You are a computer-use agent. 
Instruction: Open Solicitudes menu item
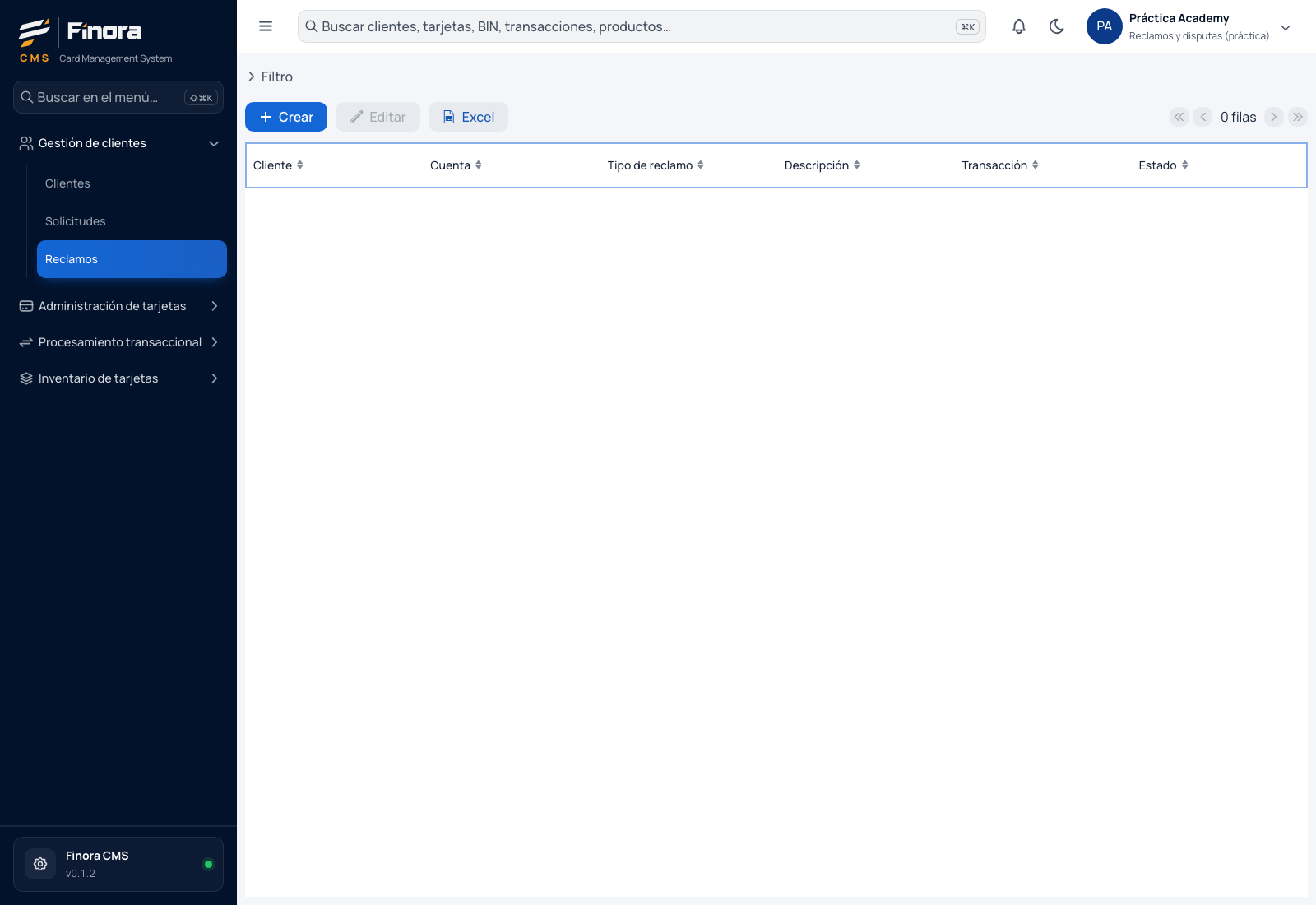132,221
